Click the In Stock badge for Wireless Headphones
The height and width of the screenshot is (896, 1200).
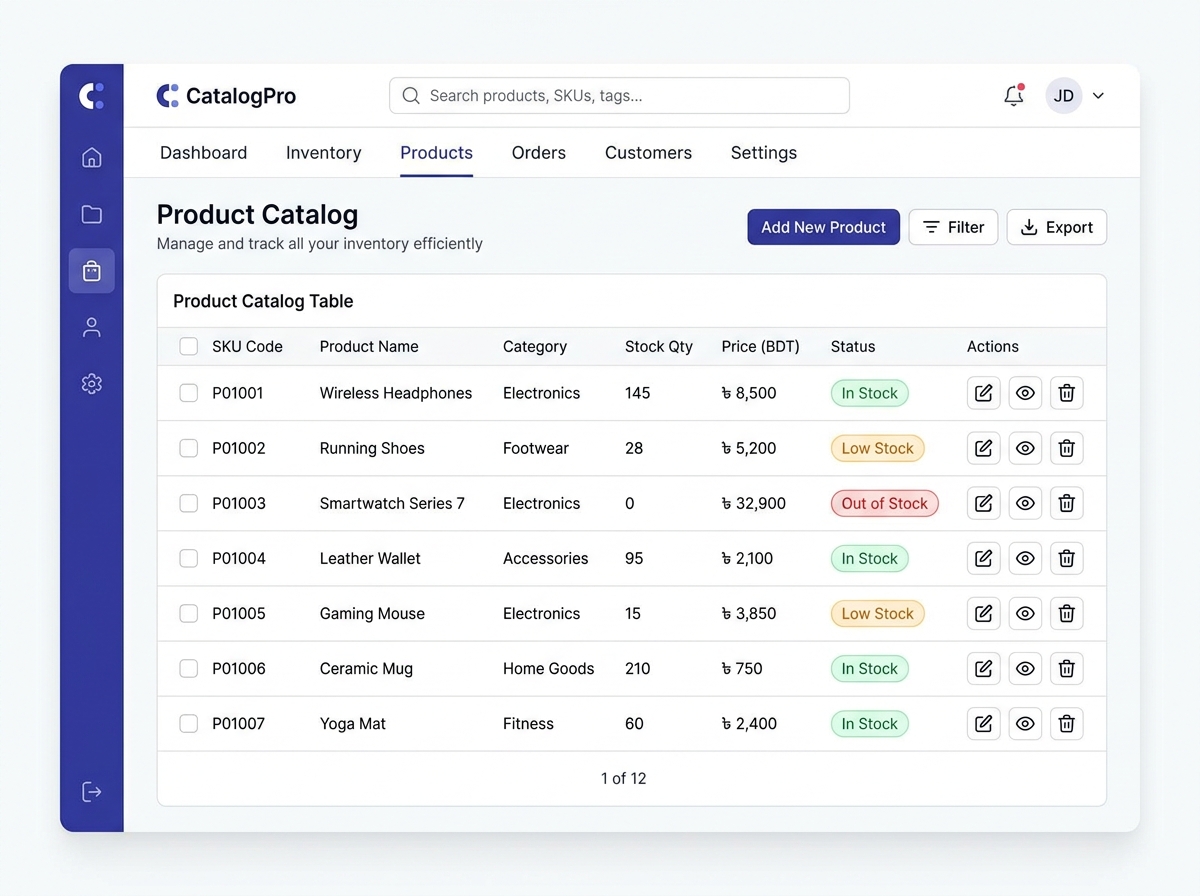(870, 393)
